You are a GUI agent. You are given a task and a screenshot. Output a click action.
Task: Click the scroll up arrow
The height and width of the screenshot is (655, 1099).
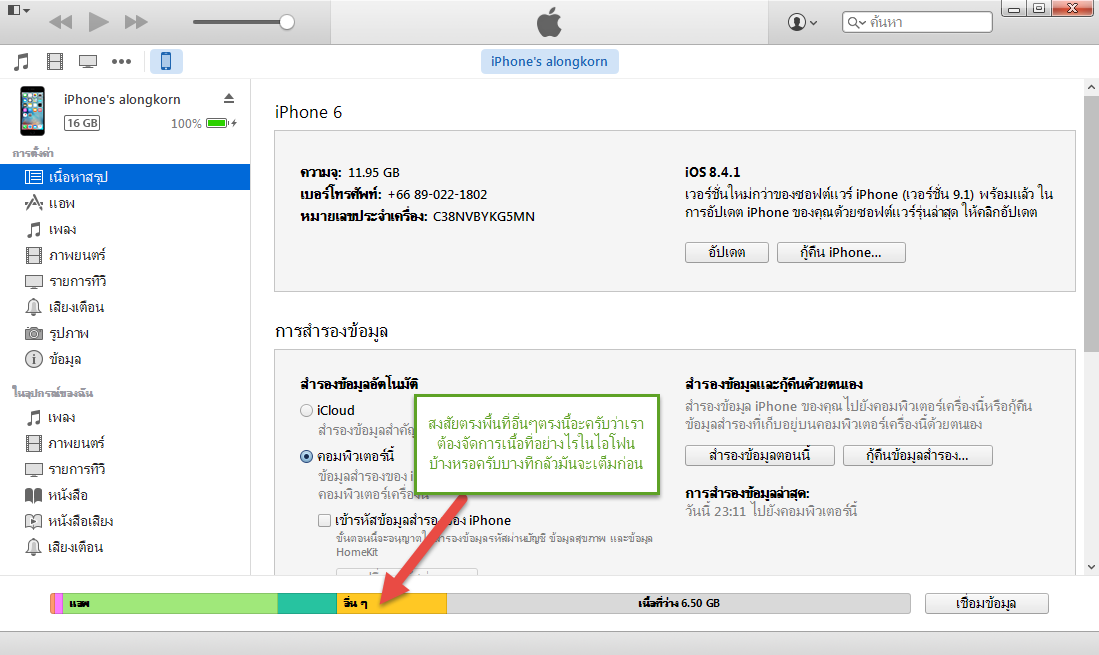pos(1091,88)
